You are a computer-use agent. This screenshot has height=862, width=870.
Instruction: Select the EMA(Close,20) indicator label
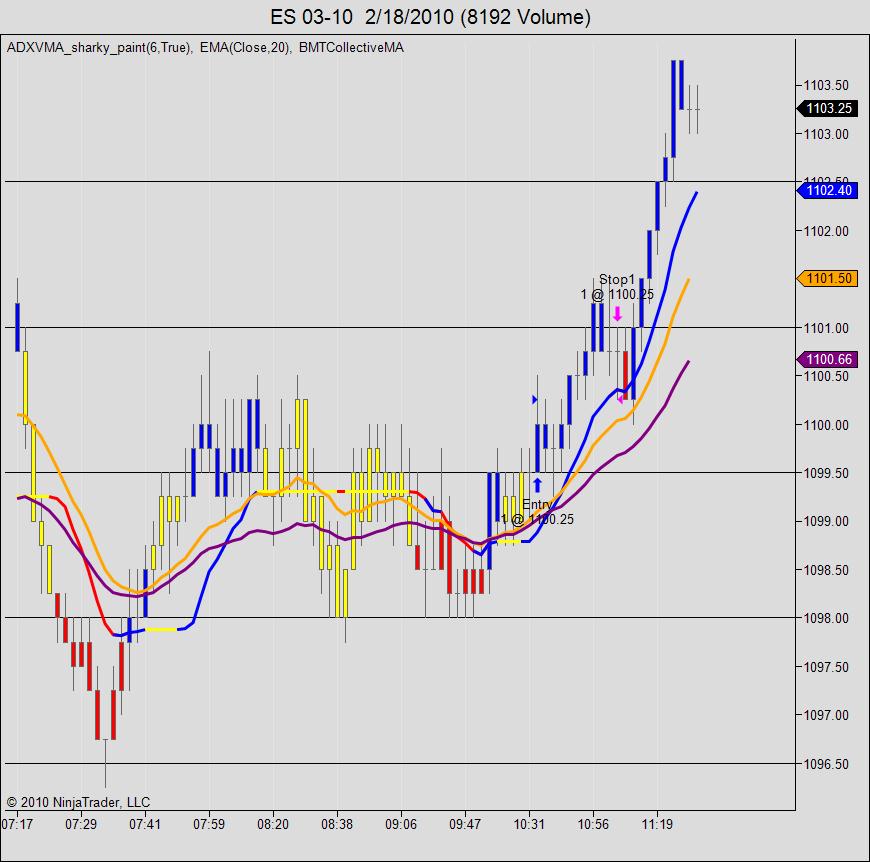(245, 48)
